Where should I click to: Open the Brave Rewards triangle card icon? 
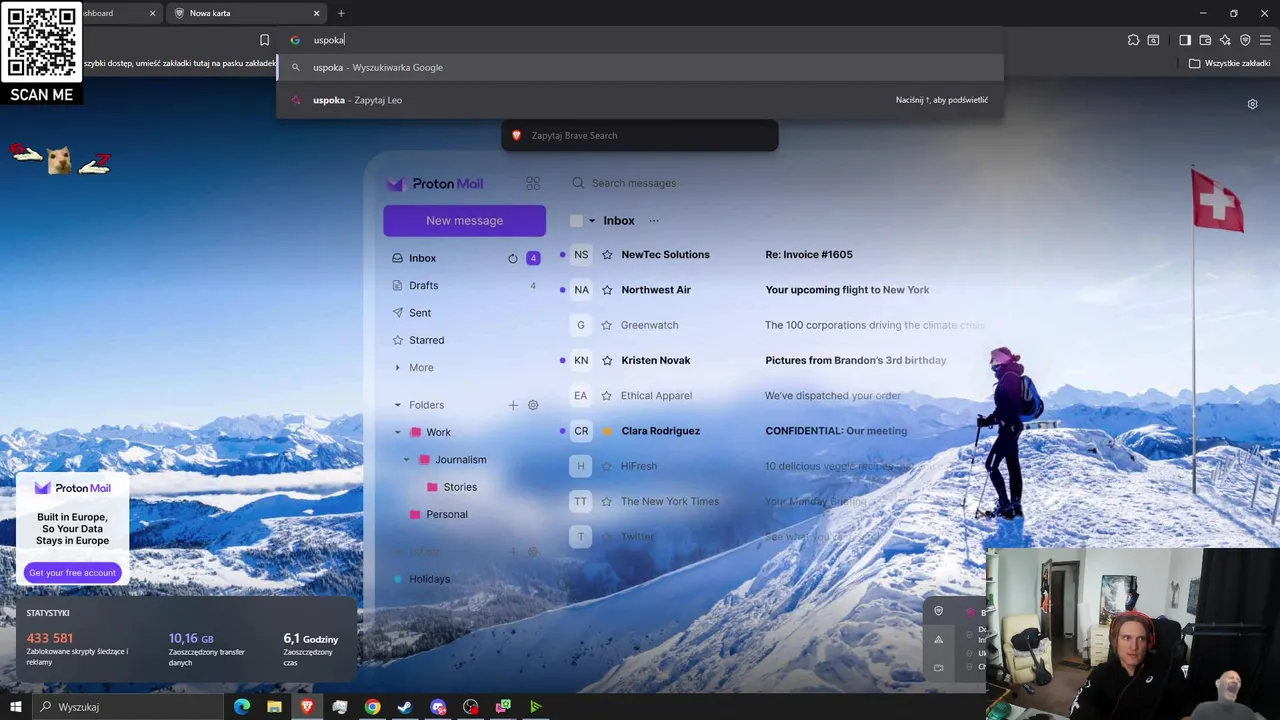coord(938,639)
